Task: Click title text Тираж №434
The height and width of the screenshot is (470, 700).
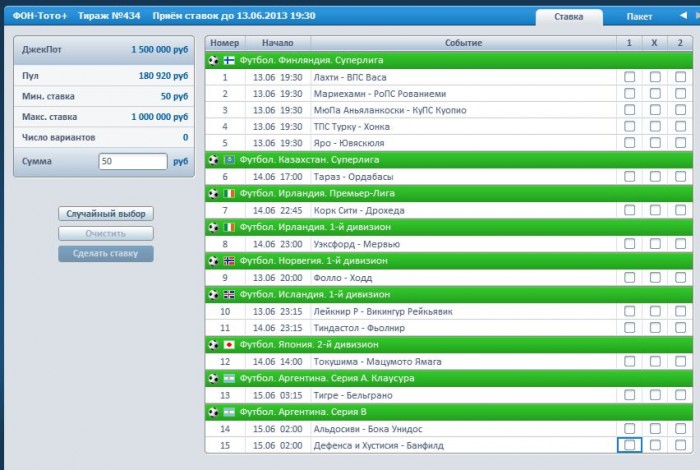Action: click(x=109, y=16)
